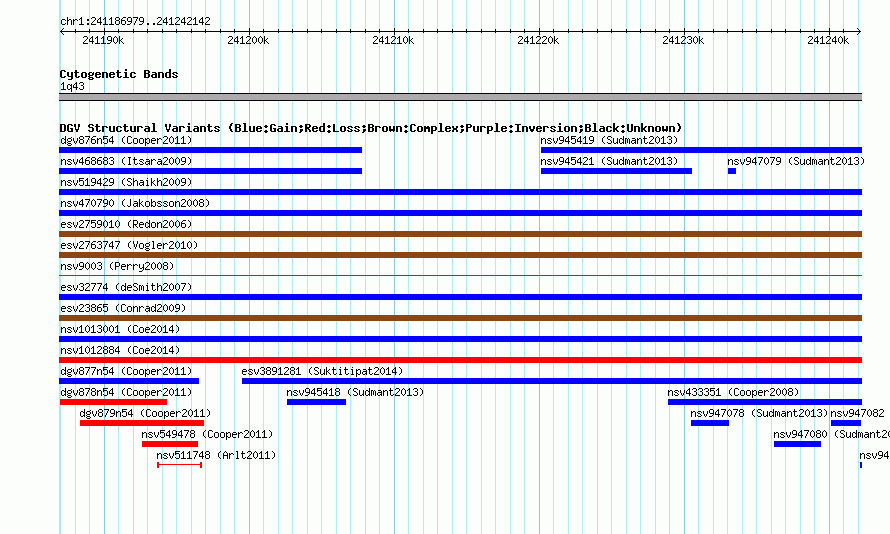Click the gray 1q43 cytogenetic band bar

tap(460, 97)
